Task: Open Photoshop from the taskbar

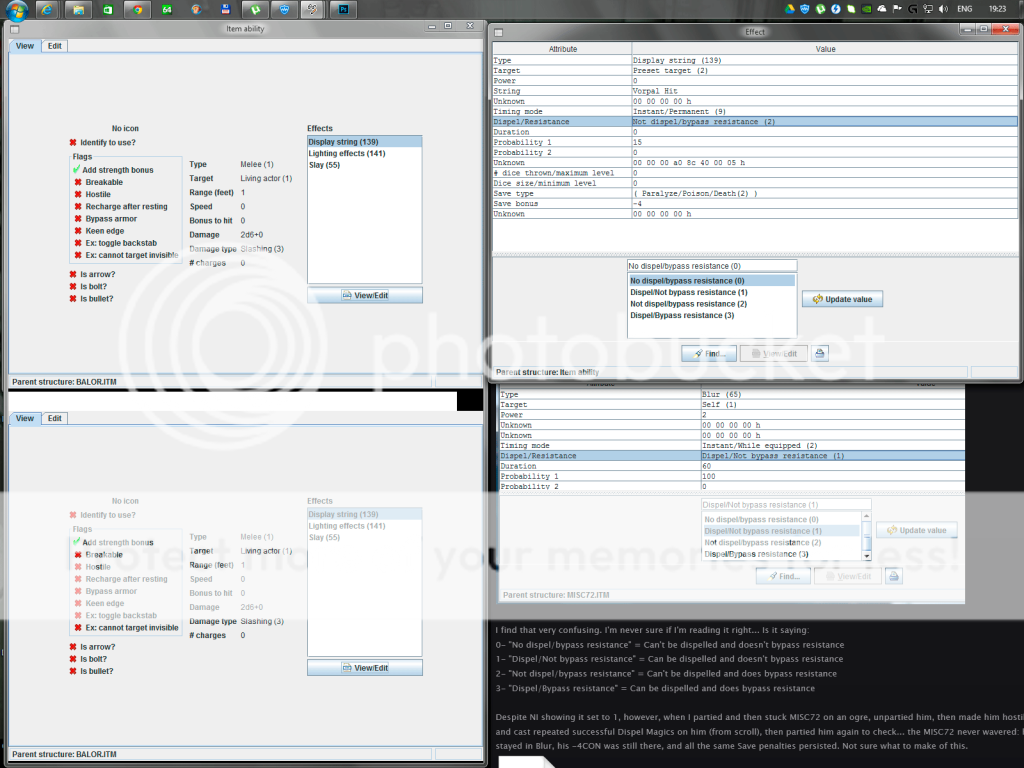Action: (x=344, y=10)
